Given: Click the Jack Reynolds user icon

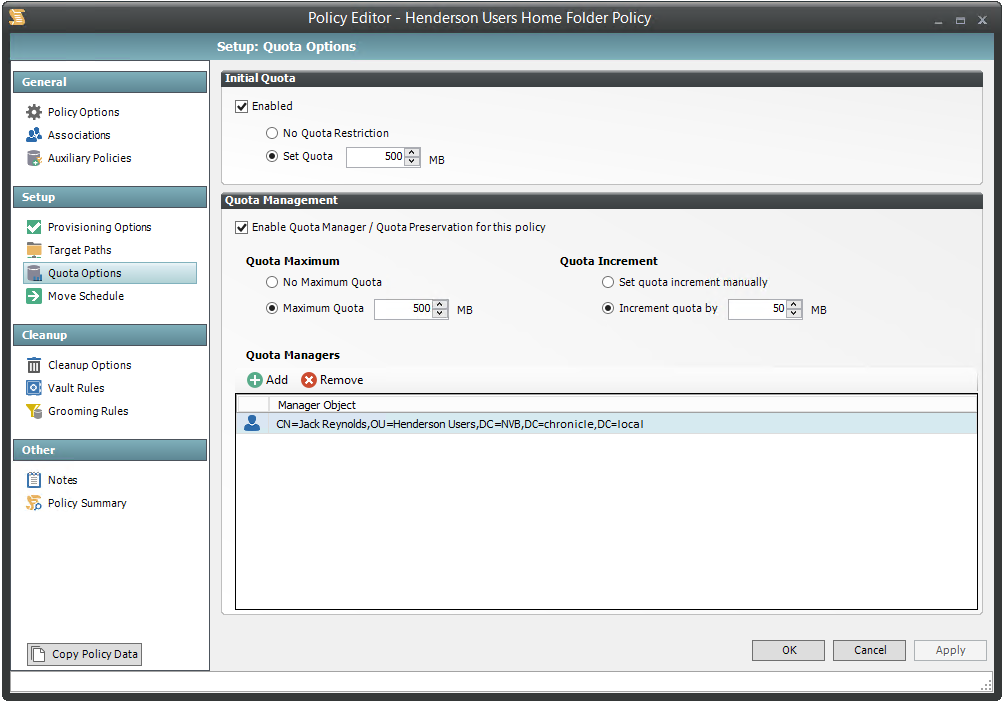Looking at the screenshot, I should (x=252, y=423).
